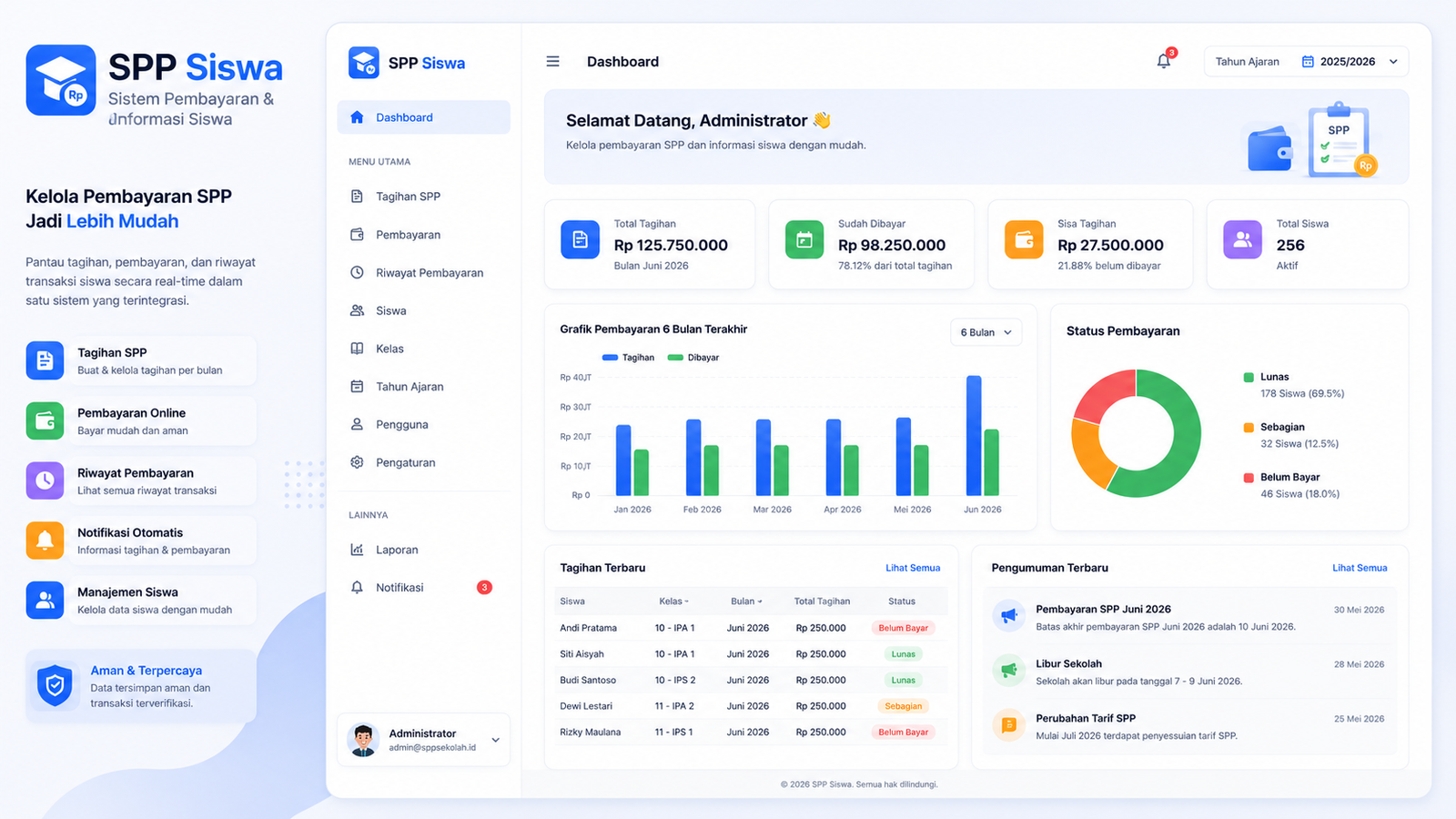This screenshot has height=819, width=1456.
Task: Open the Libur Sekolah announcement title
Action: coord(1068,664)
